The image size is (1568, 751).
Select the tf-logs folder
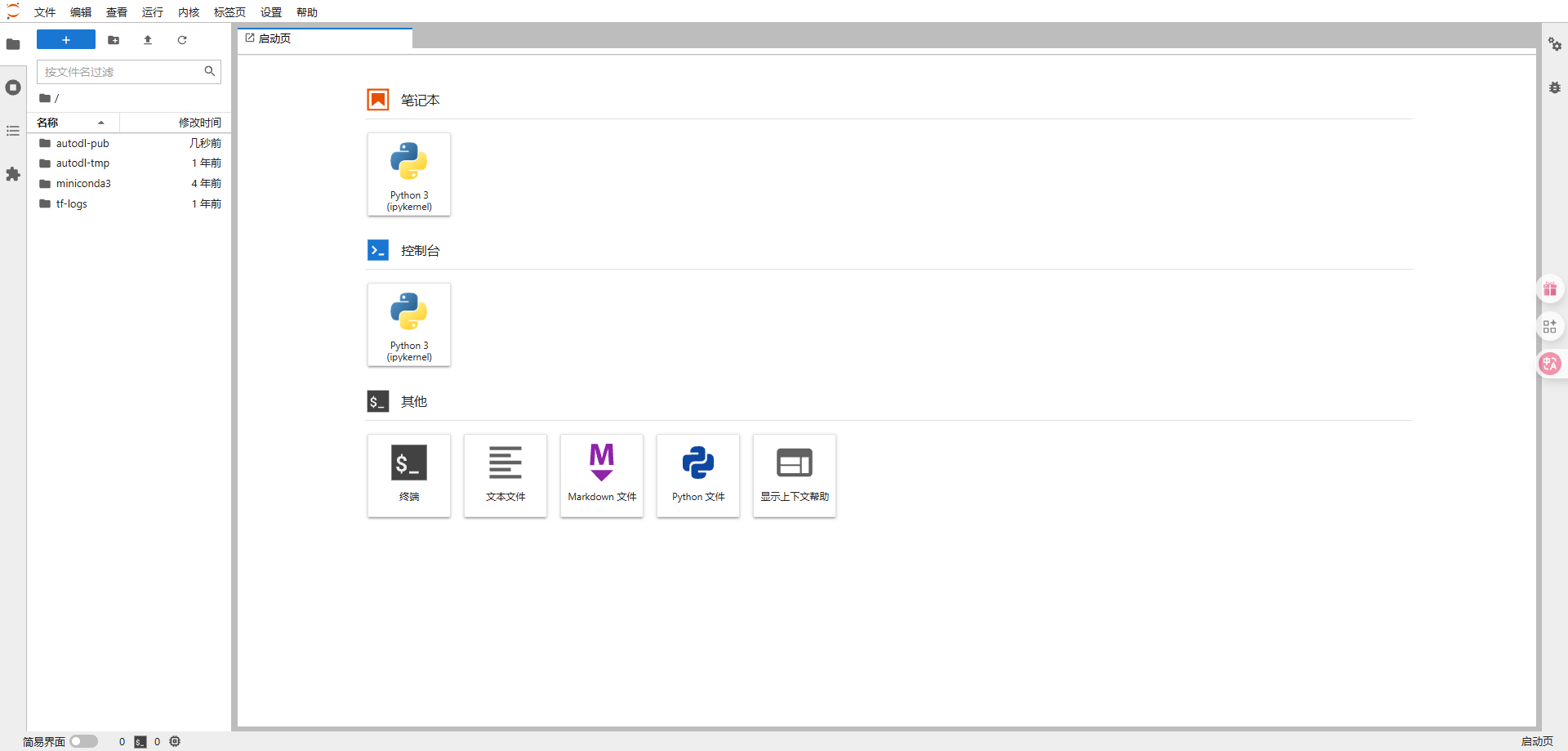click(x=129, y=204)
